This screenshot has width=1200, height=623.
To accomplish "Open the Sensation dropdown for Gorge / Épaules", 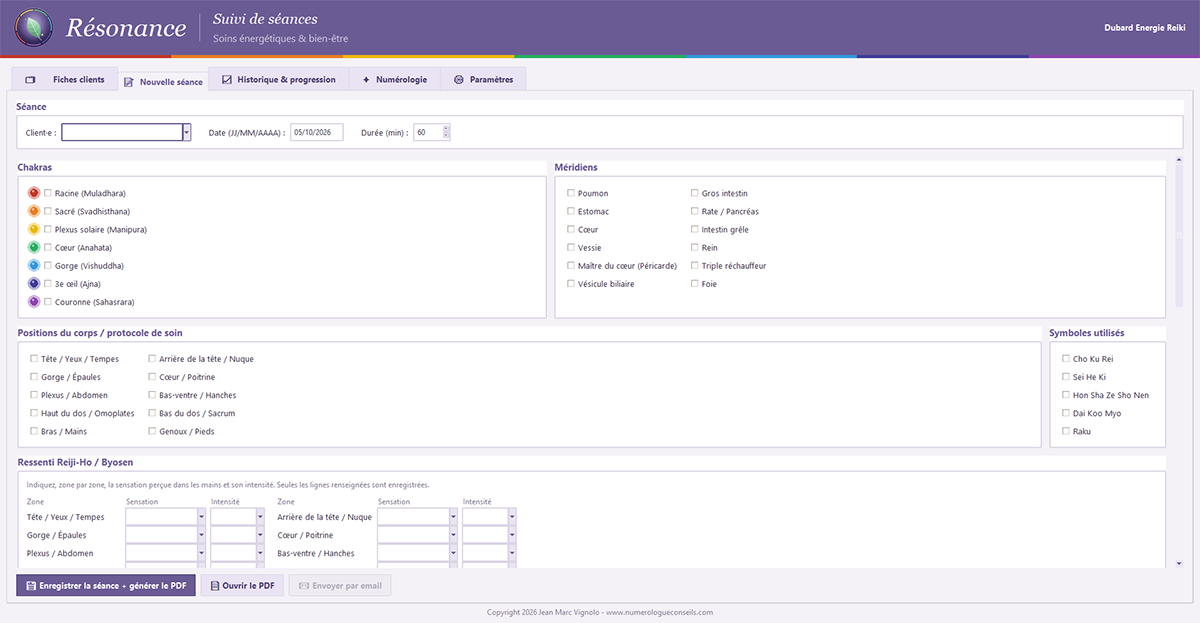I will click(202, 535).
